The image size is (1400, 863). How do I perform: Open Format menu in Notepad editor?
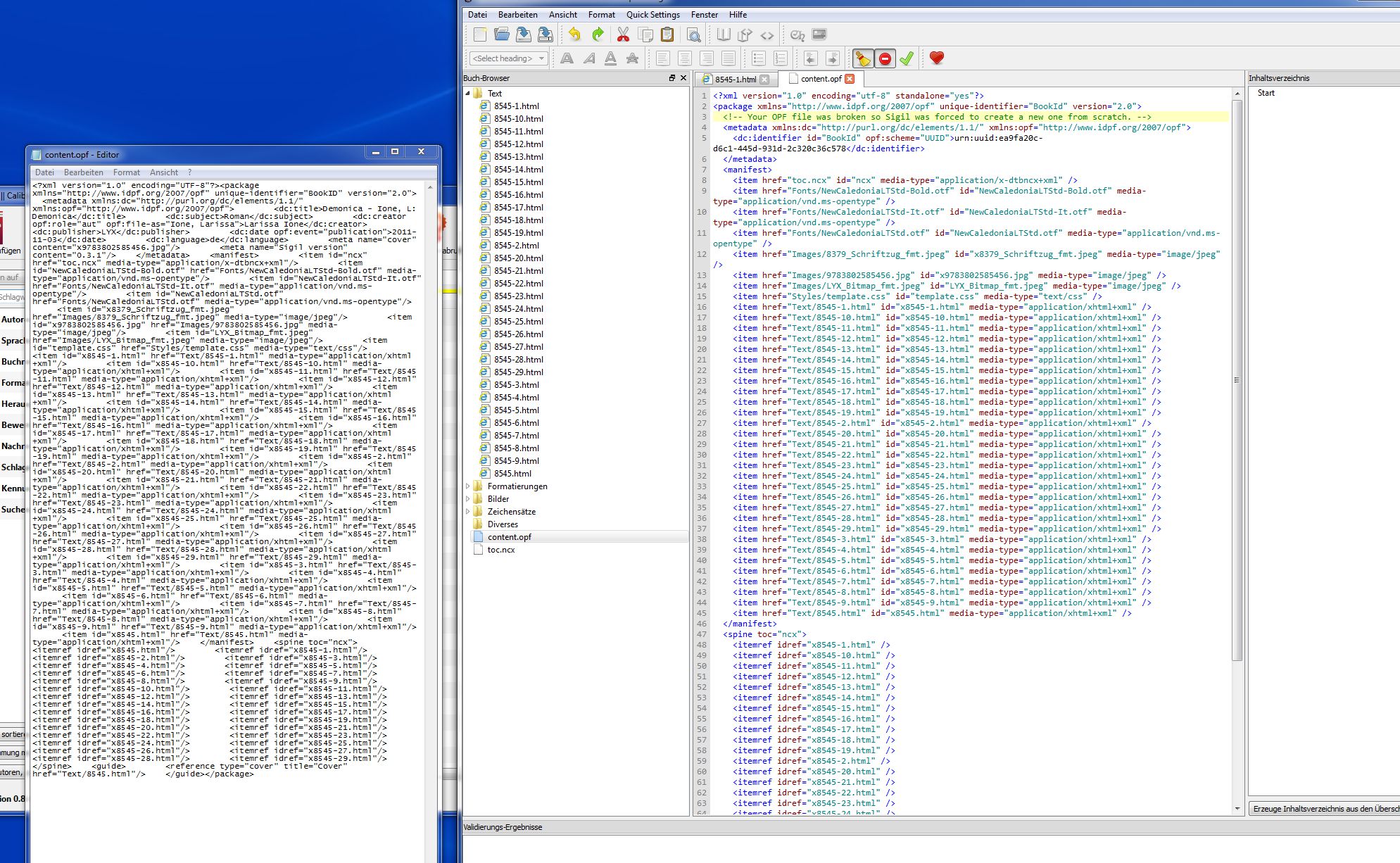(126, 172)
